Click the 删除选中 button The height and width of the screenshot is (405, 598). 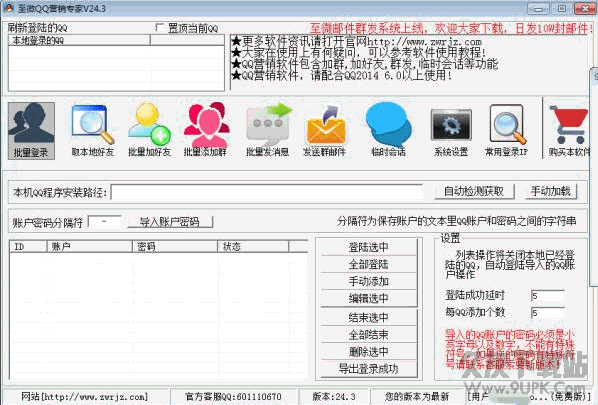369,352
